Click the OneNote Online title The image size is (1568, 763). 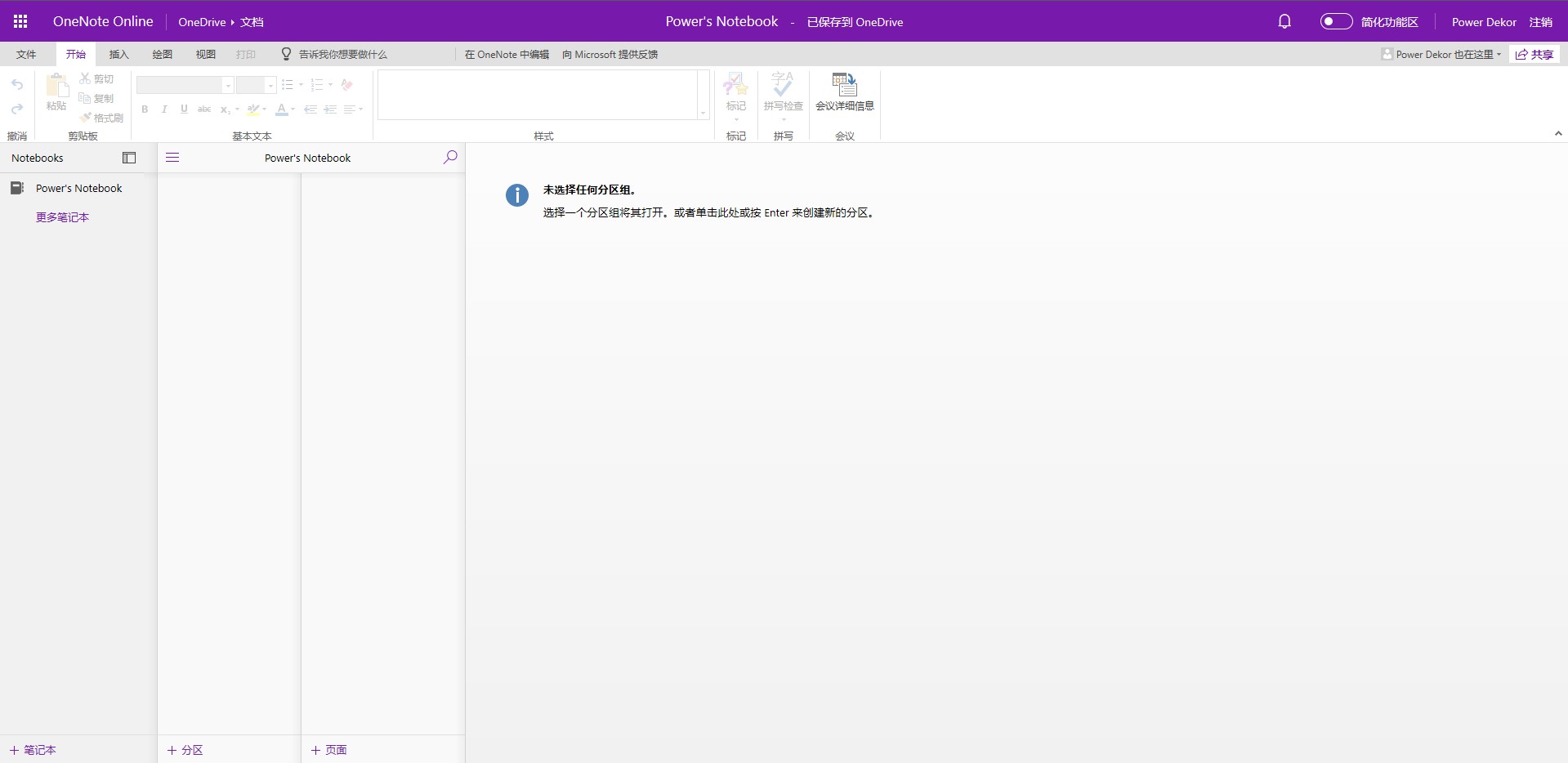(103, 21)
